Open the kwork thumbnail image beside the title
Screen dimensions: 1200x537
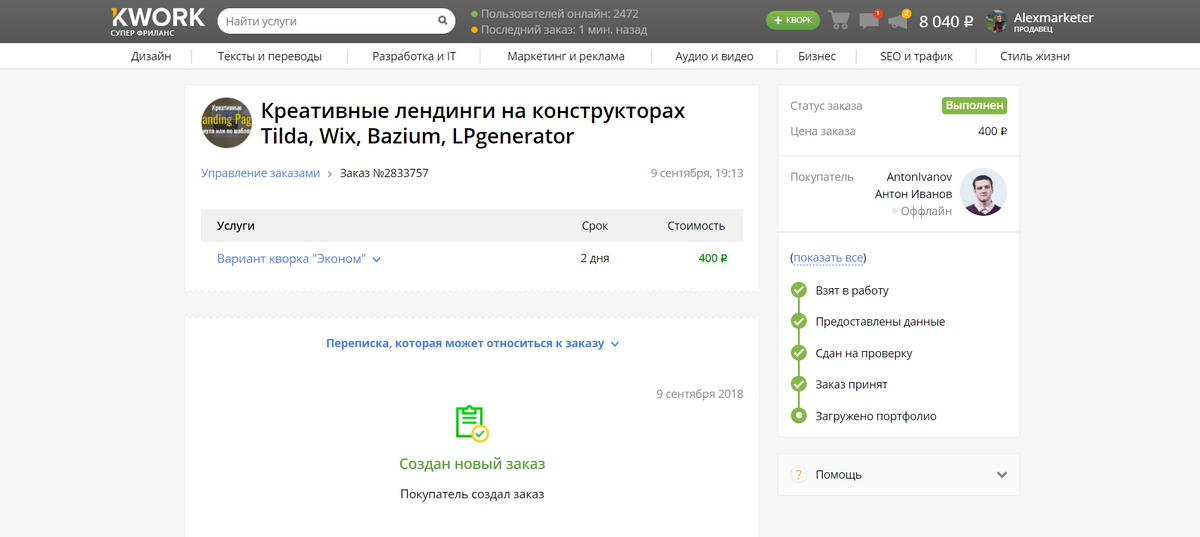[x=227, y=124]
